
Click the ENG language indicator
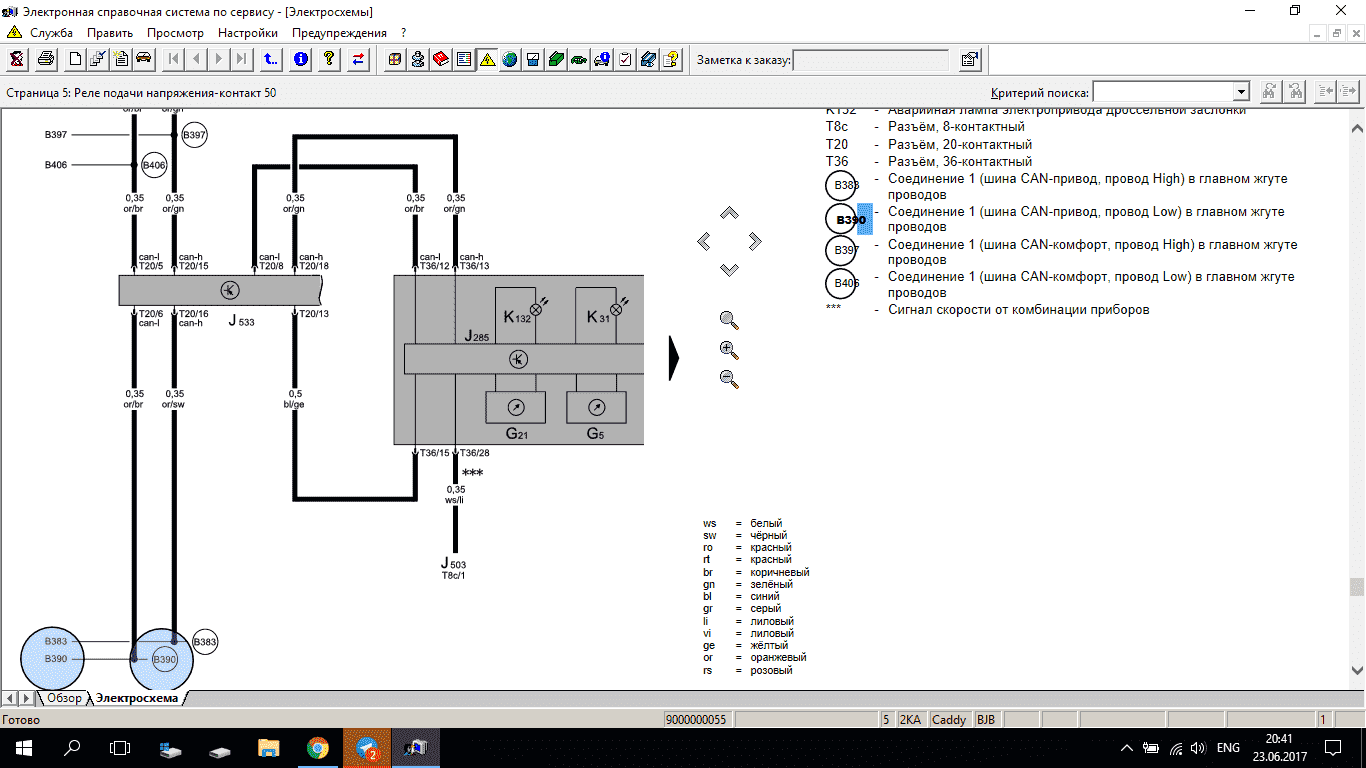(x=1228, y=747)
